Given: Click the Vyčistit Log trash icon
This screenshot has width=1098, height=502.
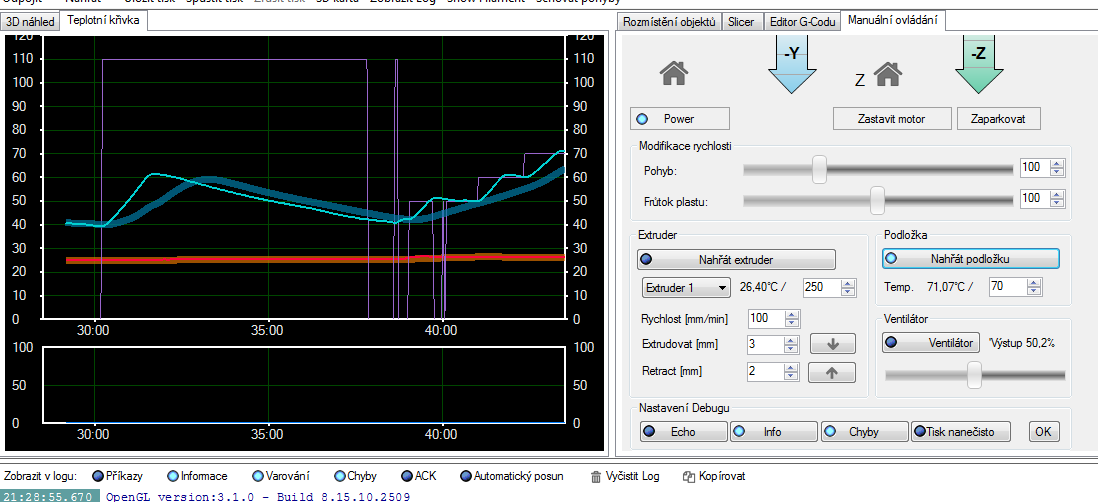Looking at the screenshot, I should tap(596, 477).
